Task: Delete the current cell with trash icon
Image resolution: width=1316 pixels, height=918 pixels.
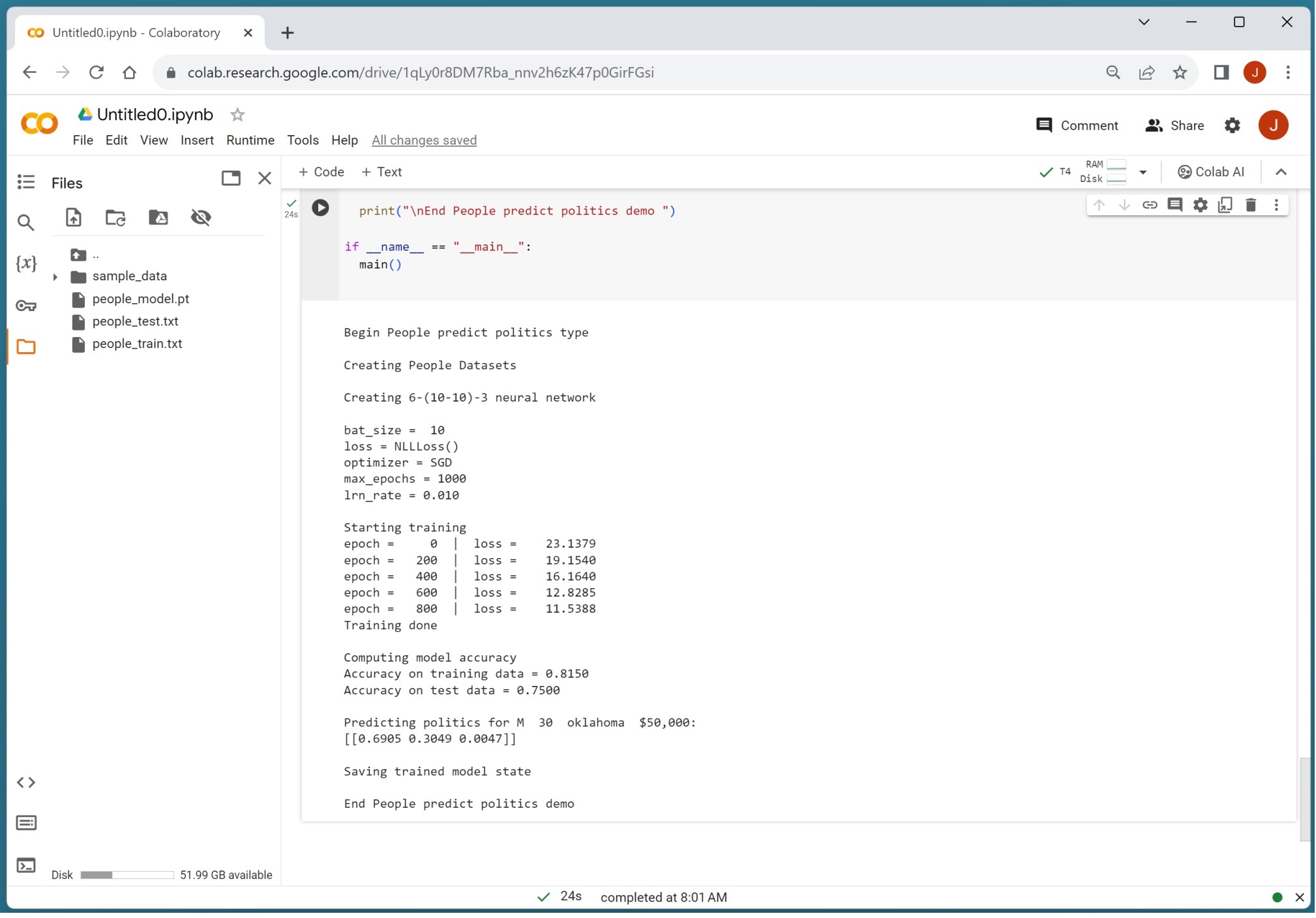Action: (1250, 205)
